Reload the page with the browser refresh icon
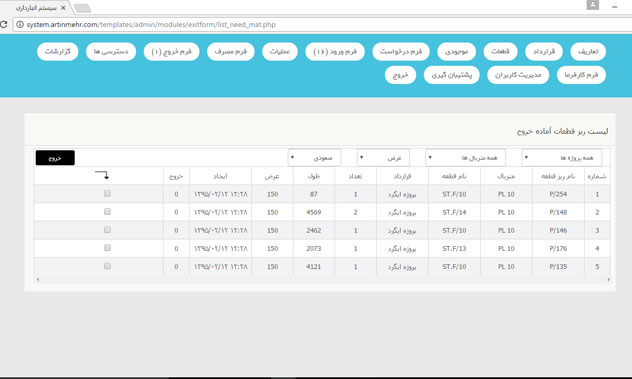Screen dimensions: 632x379 3,25
